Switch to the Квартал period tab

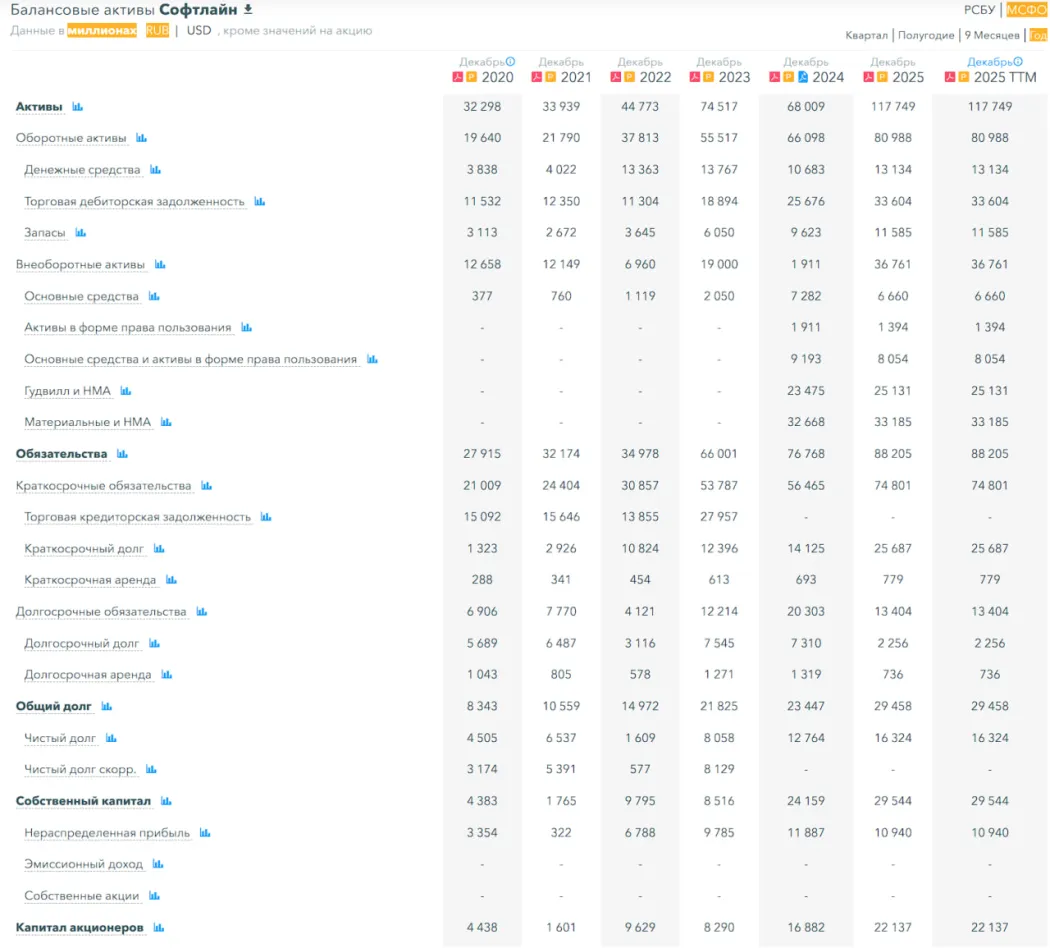coord(866,35)
